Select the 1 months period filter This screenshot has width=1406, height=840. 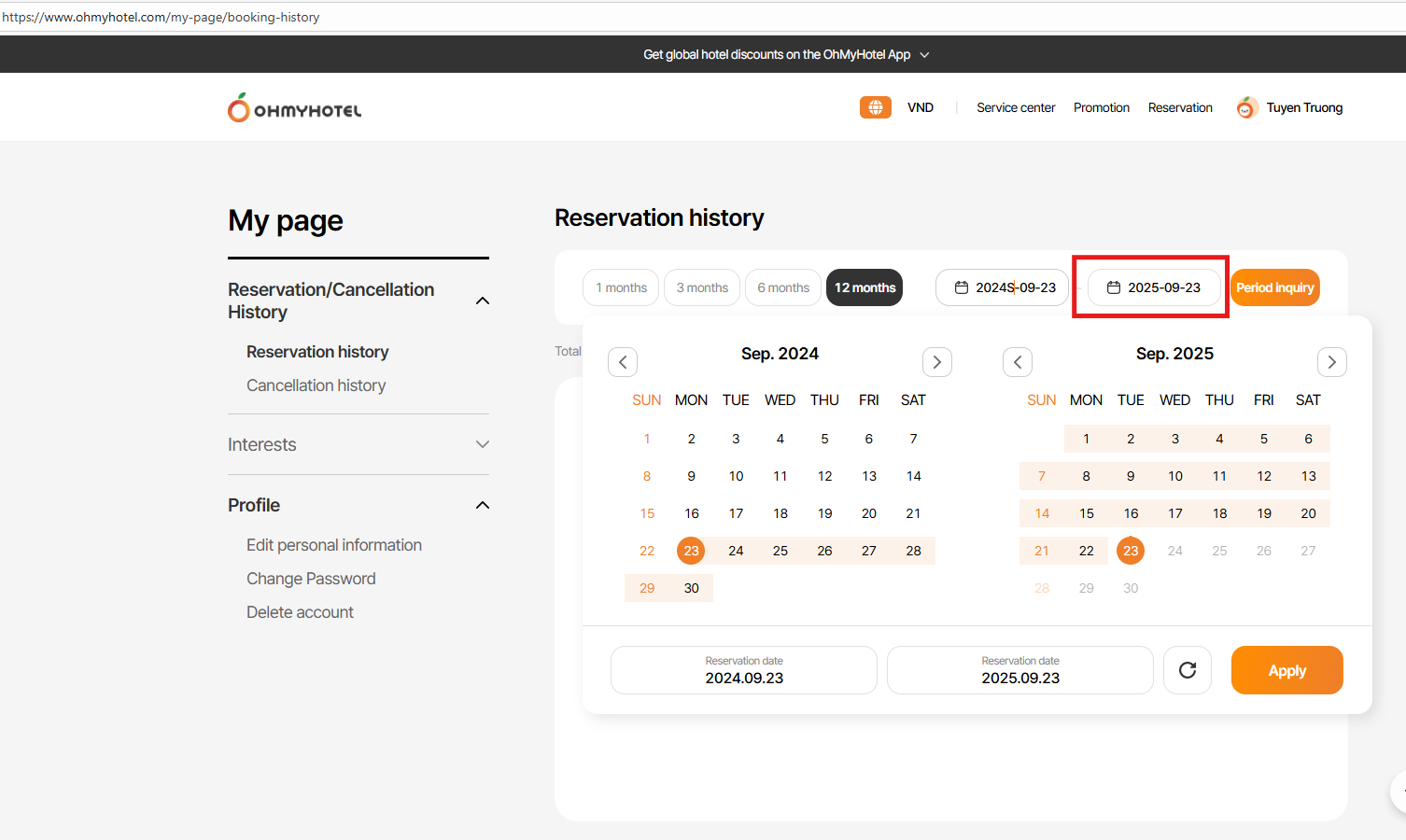pyautogui.click(x=621, y=287)
